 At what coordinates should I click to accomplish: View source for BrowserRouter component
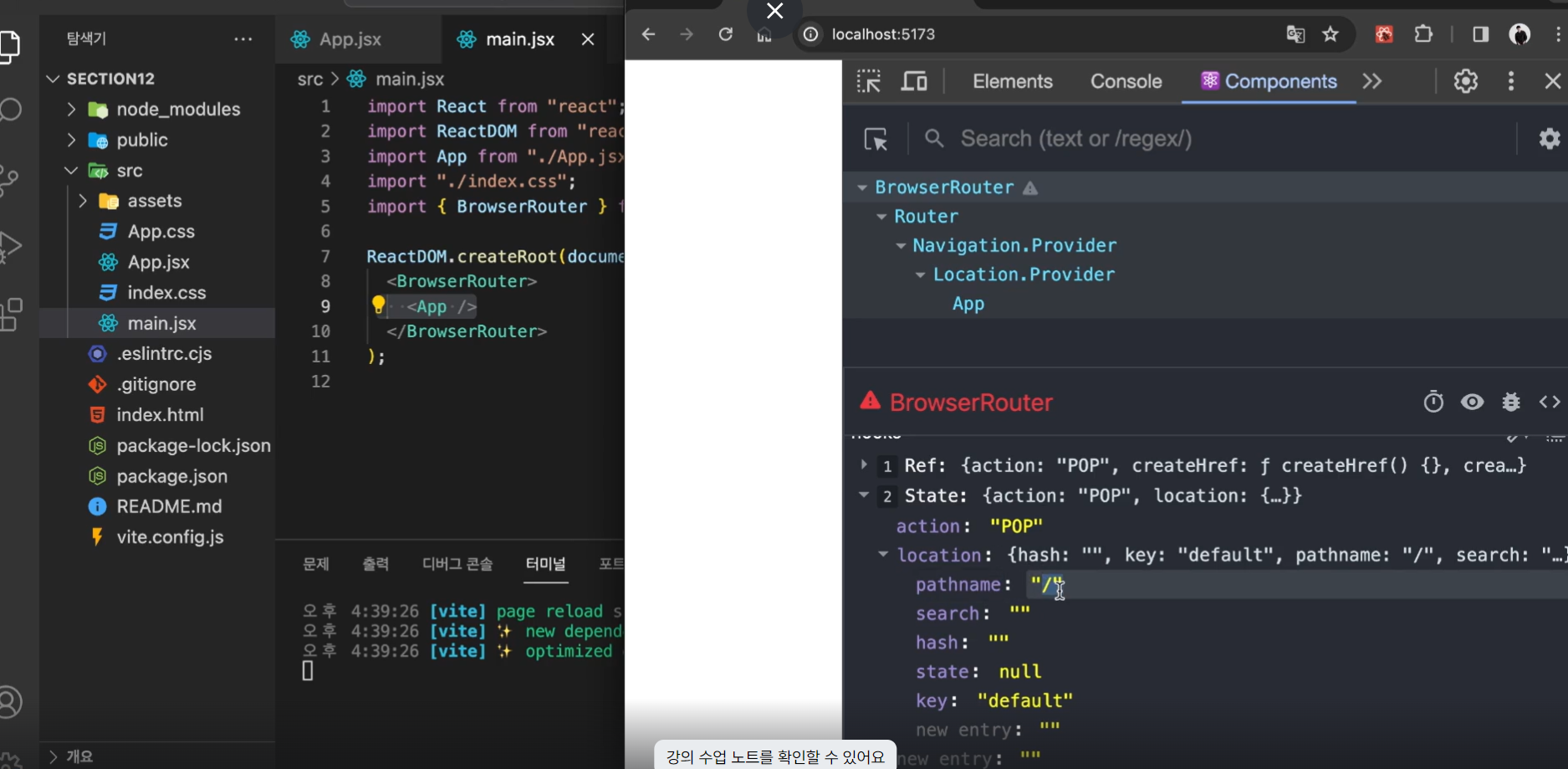[1550, 402]
